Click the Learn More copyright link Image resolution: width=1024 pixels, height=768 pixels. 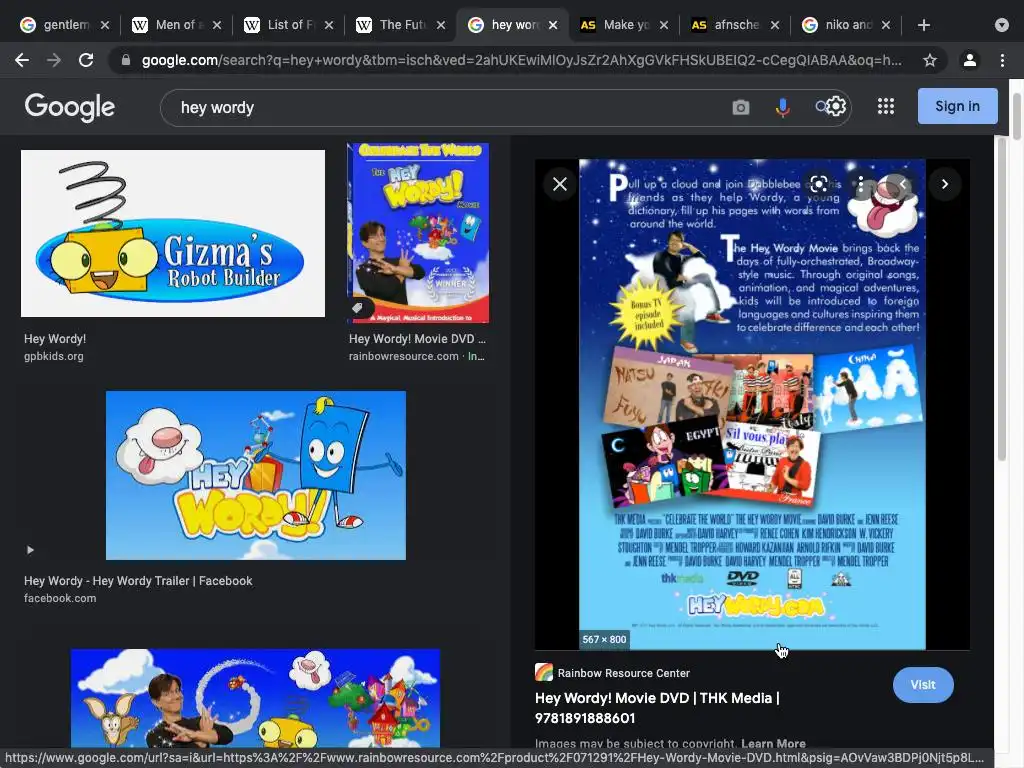(773, 743)
